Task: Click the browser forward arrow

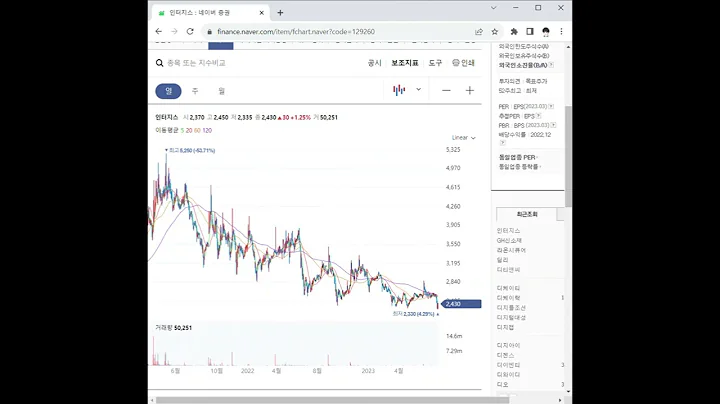Action: [x=174, y=31]
